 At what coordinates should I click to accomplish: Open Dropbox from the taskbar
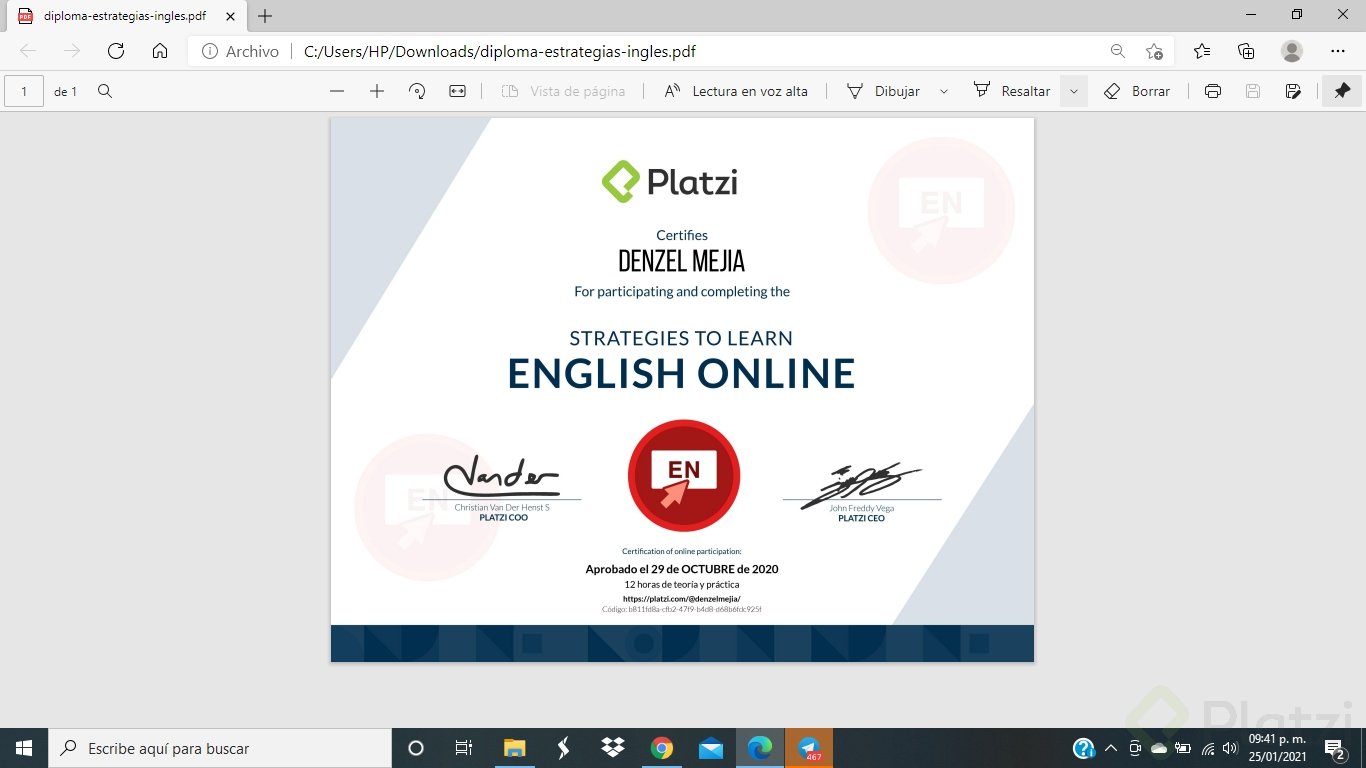[x=612, y=748]
